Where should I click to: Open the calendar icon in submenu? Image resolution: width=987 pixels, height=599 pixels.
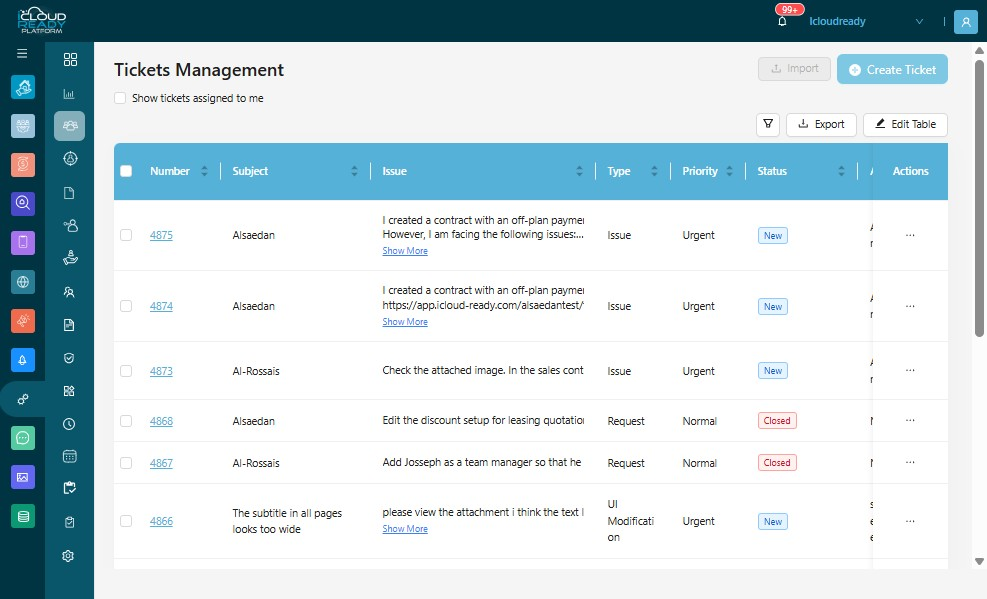(69, 456)
